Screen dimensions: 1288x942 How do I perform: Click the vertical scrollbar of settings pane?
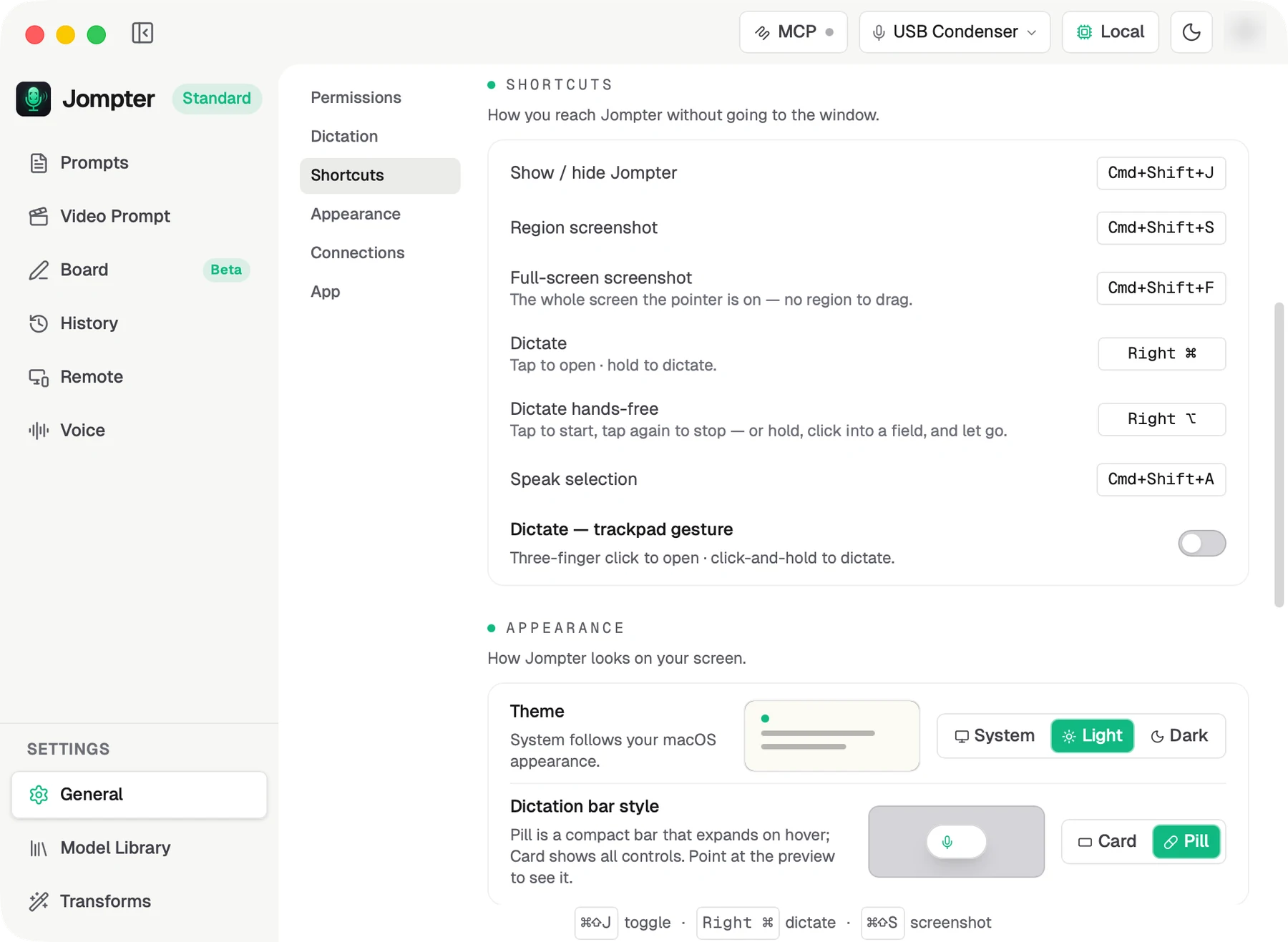[x=1279, y=455]
